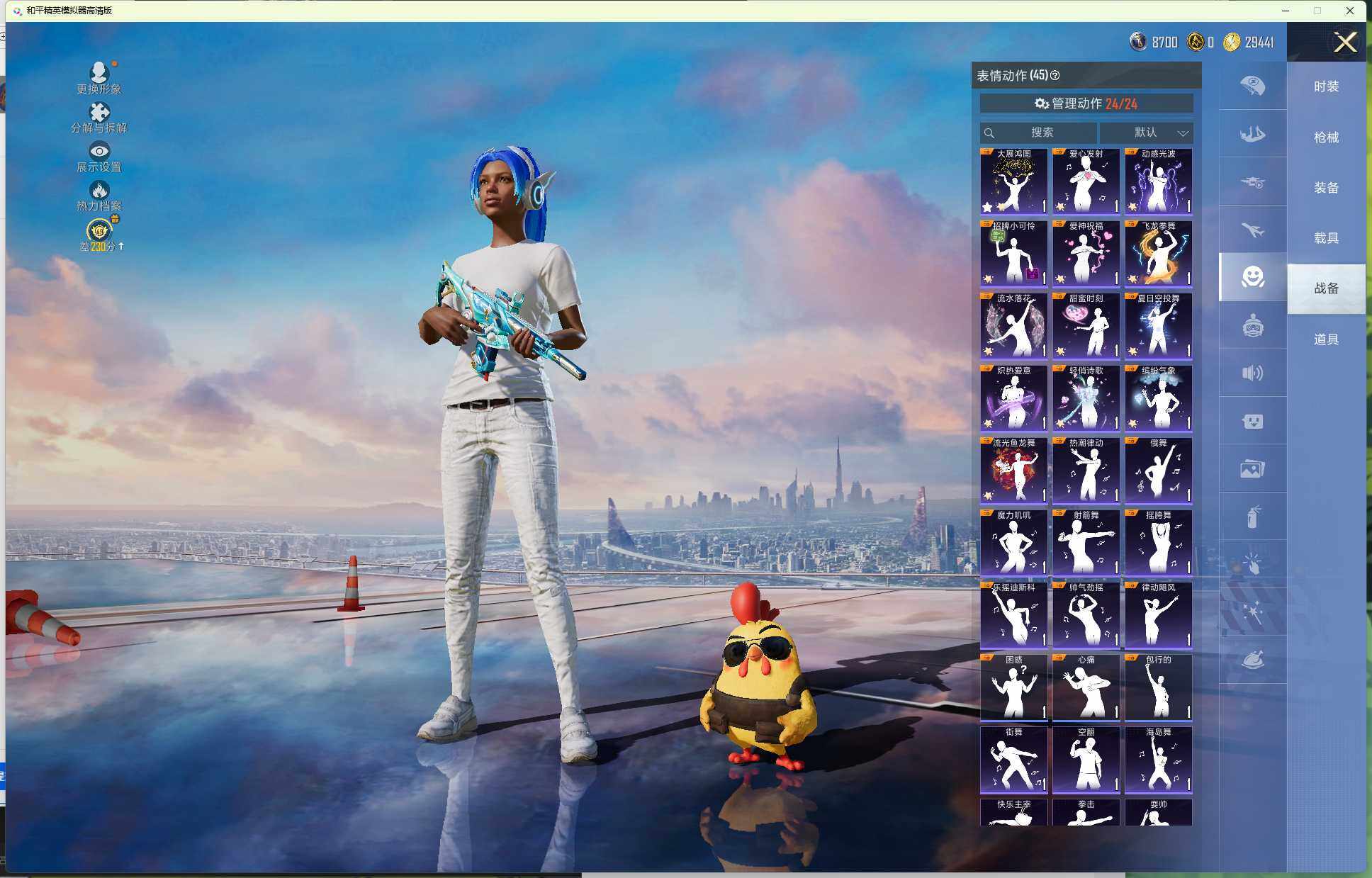Close the inventory with the X button
1372x878 pixels.
pyautogui.click(x=1344, y=43)
